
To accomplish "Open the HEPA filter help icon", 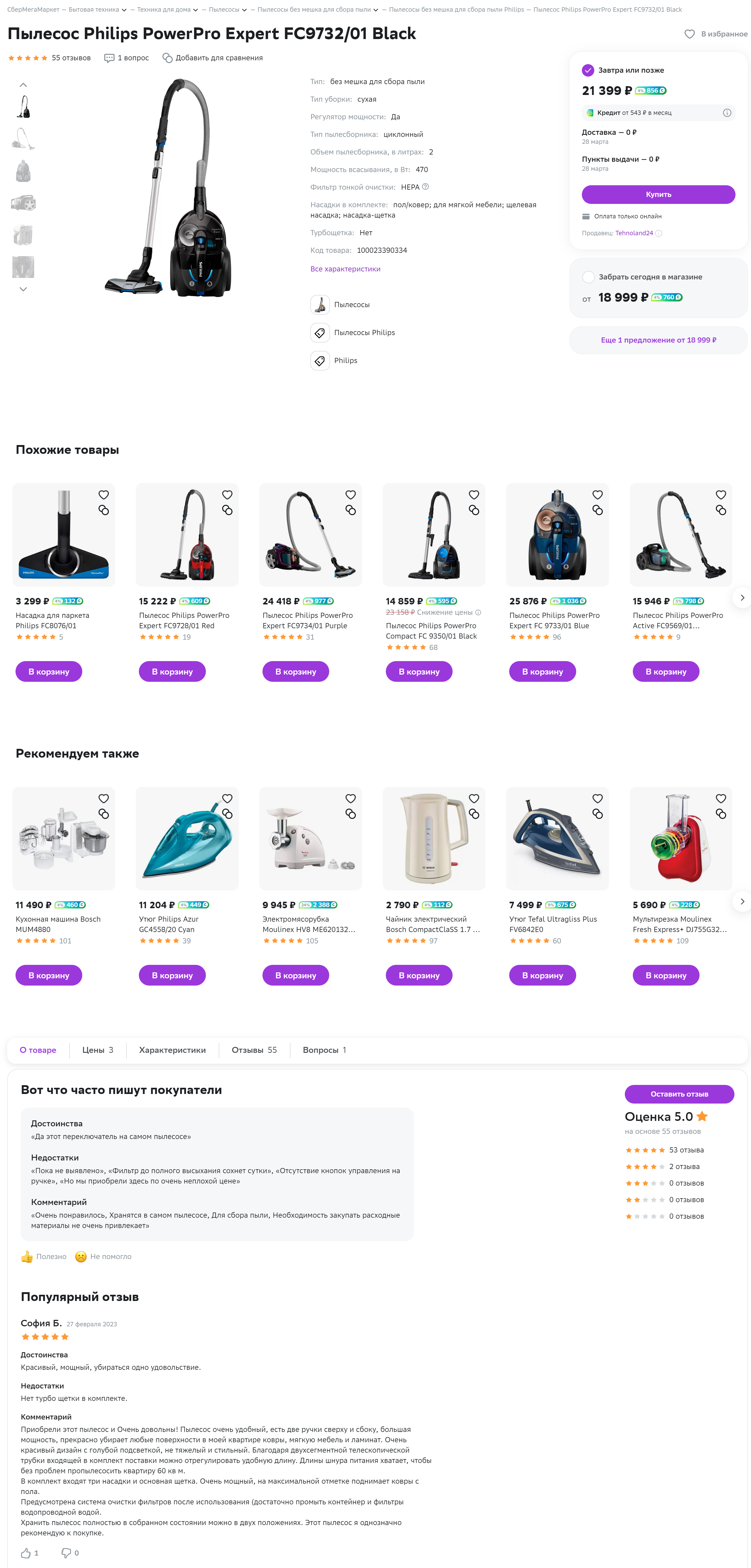I will coord(425,187).
